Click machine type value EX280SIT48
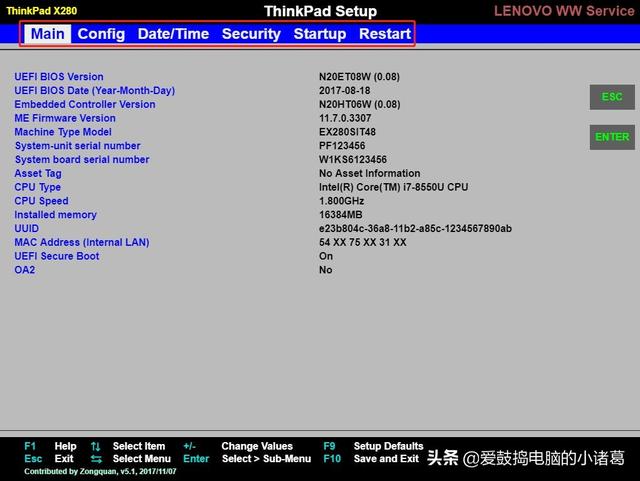 point(347,132)
